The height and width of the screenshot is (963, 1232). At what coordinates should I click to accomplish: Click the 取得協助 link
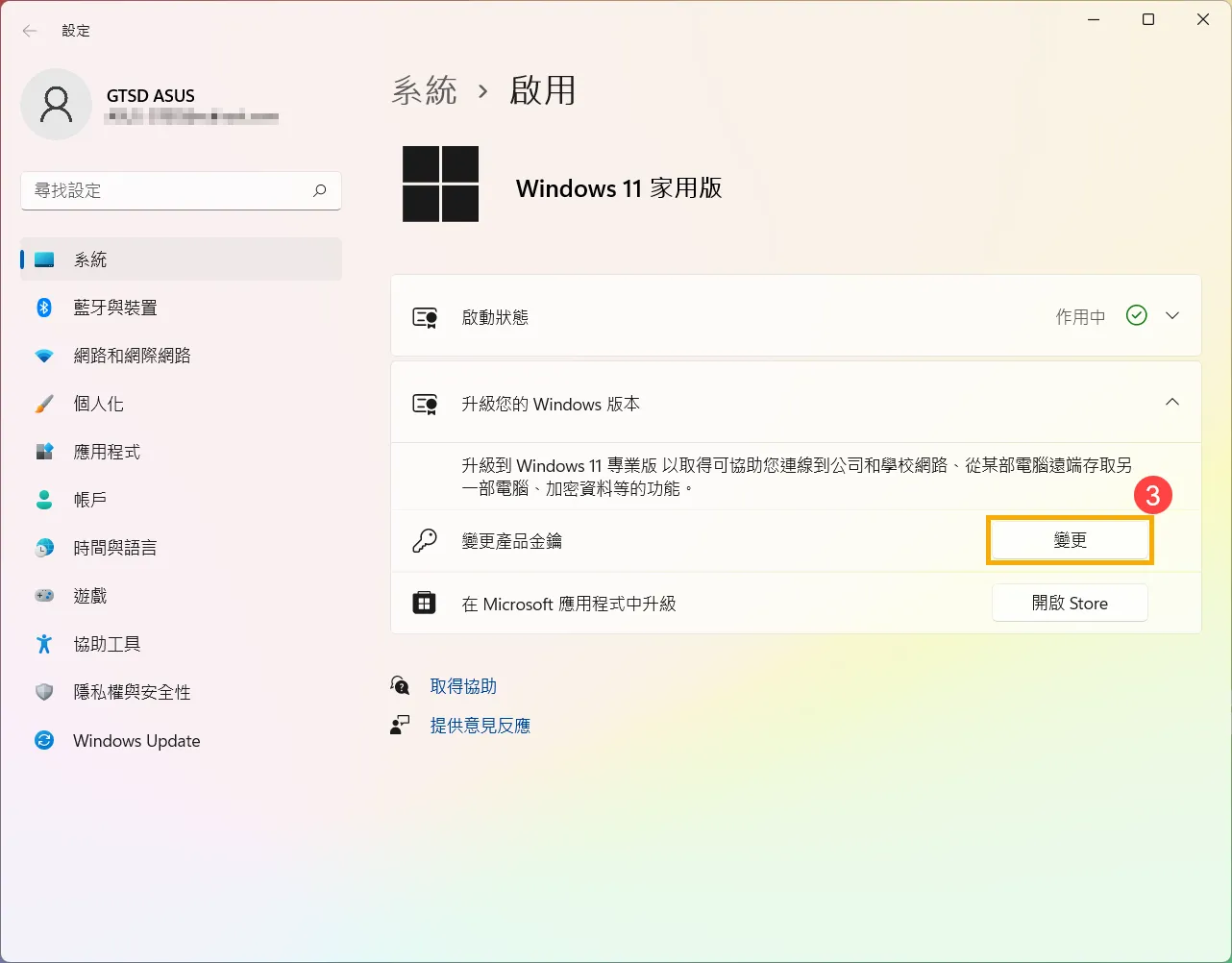[x=464, y=685]
